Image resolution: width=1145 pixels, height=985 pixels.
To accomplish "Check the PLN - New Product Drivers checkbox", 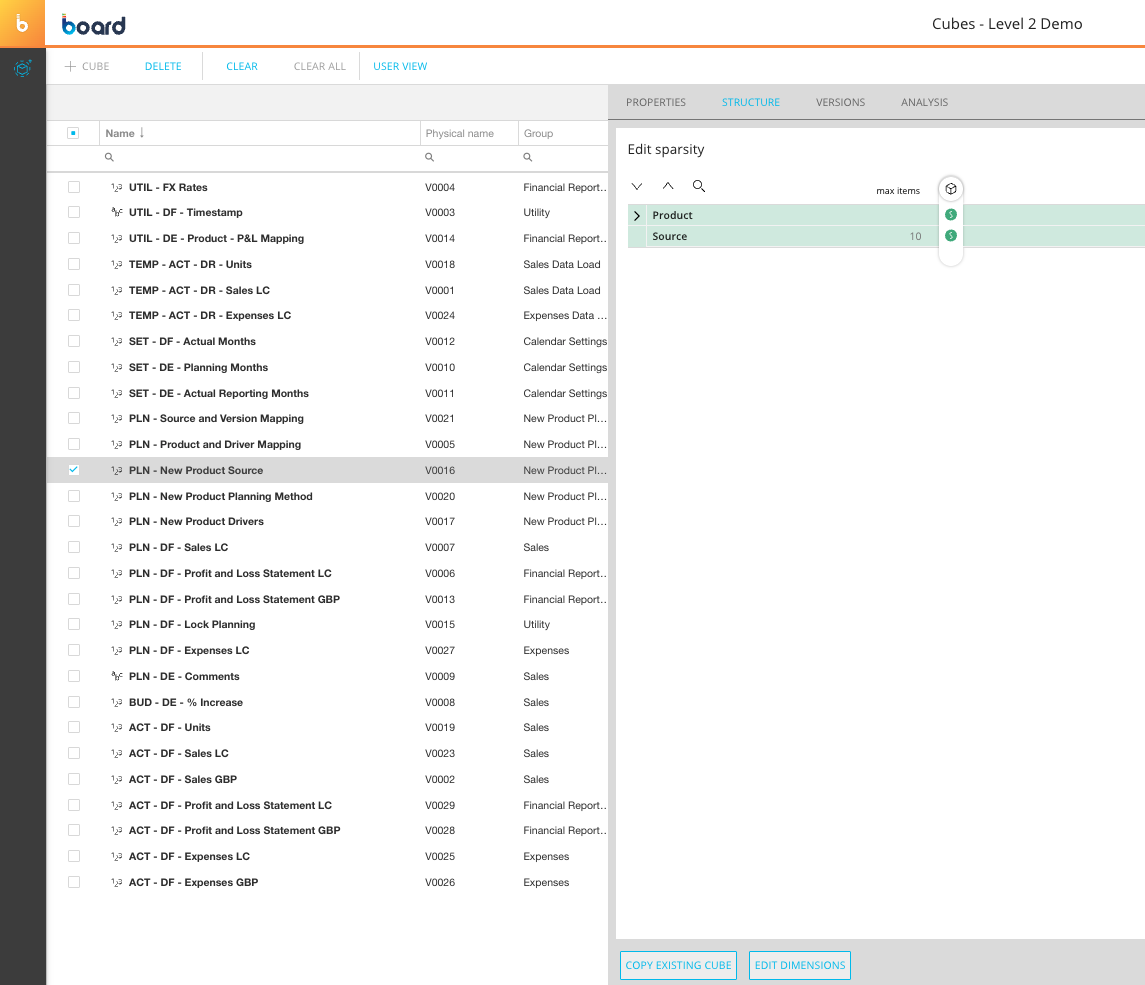I will coord(74,521).
